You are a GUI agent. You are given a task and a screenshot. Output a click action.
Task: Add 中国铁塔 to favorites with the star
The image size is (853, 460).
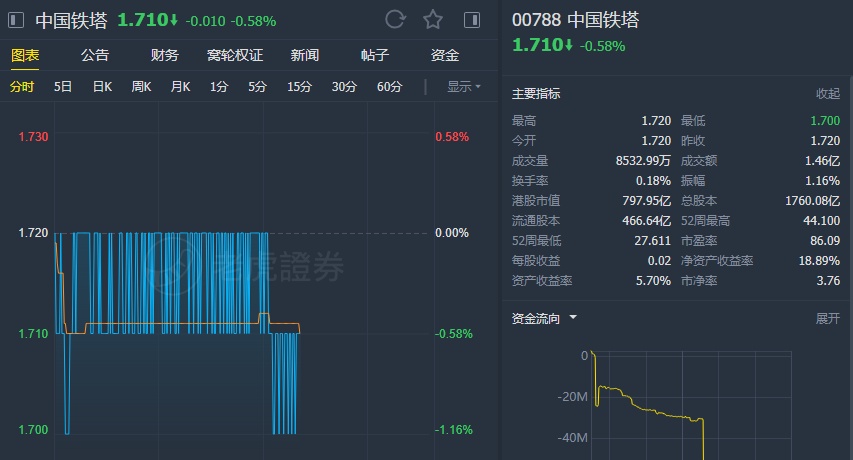click(433, 20)
